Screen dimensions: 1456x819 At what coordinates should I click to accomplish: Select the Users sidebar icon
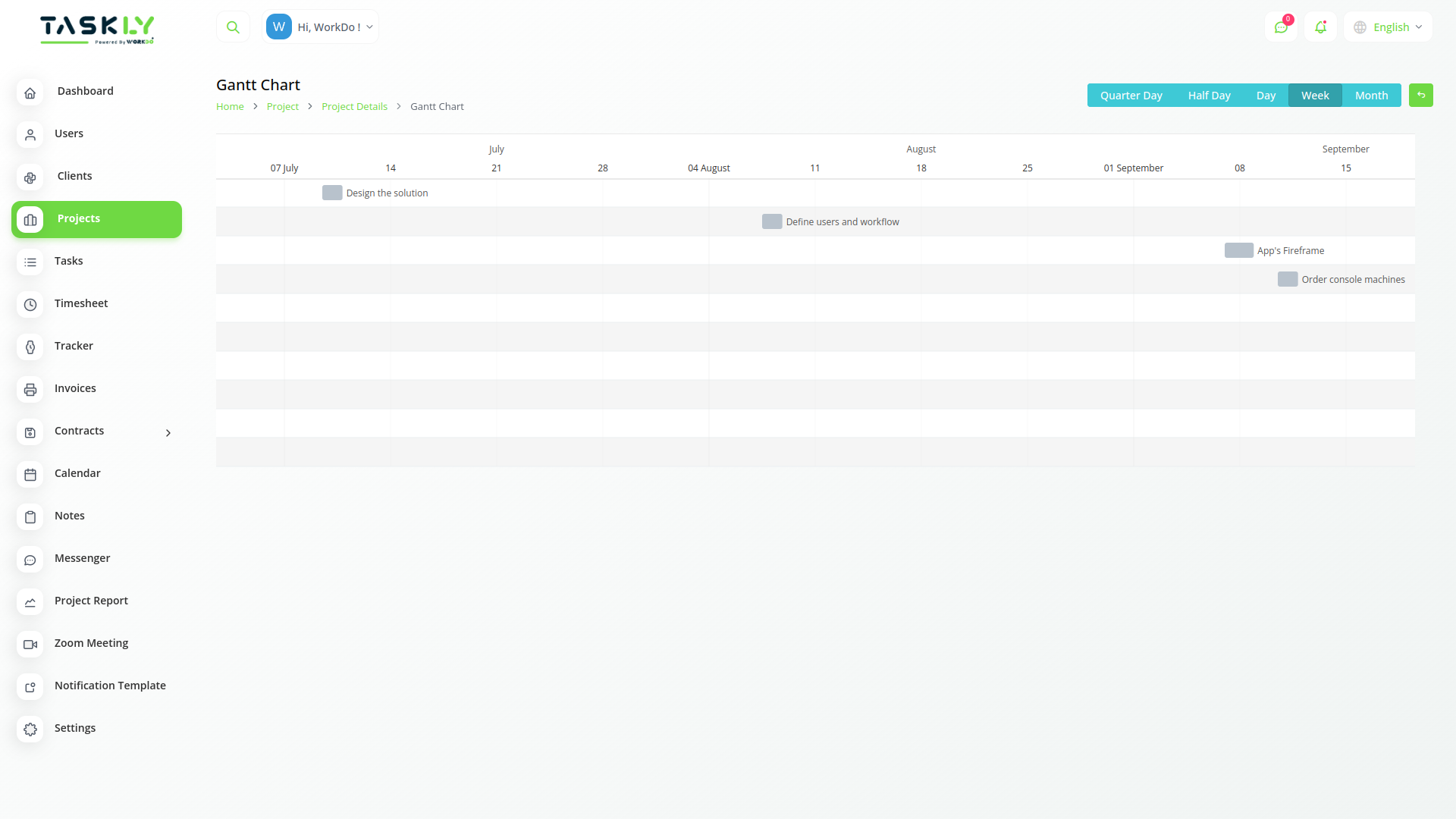coord(30,135)
